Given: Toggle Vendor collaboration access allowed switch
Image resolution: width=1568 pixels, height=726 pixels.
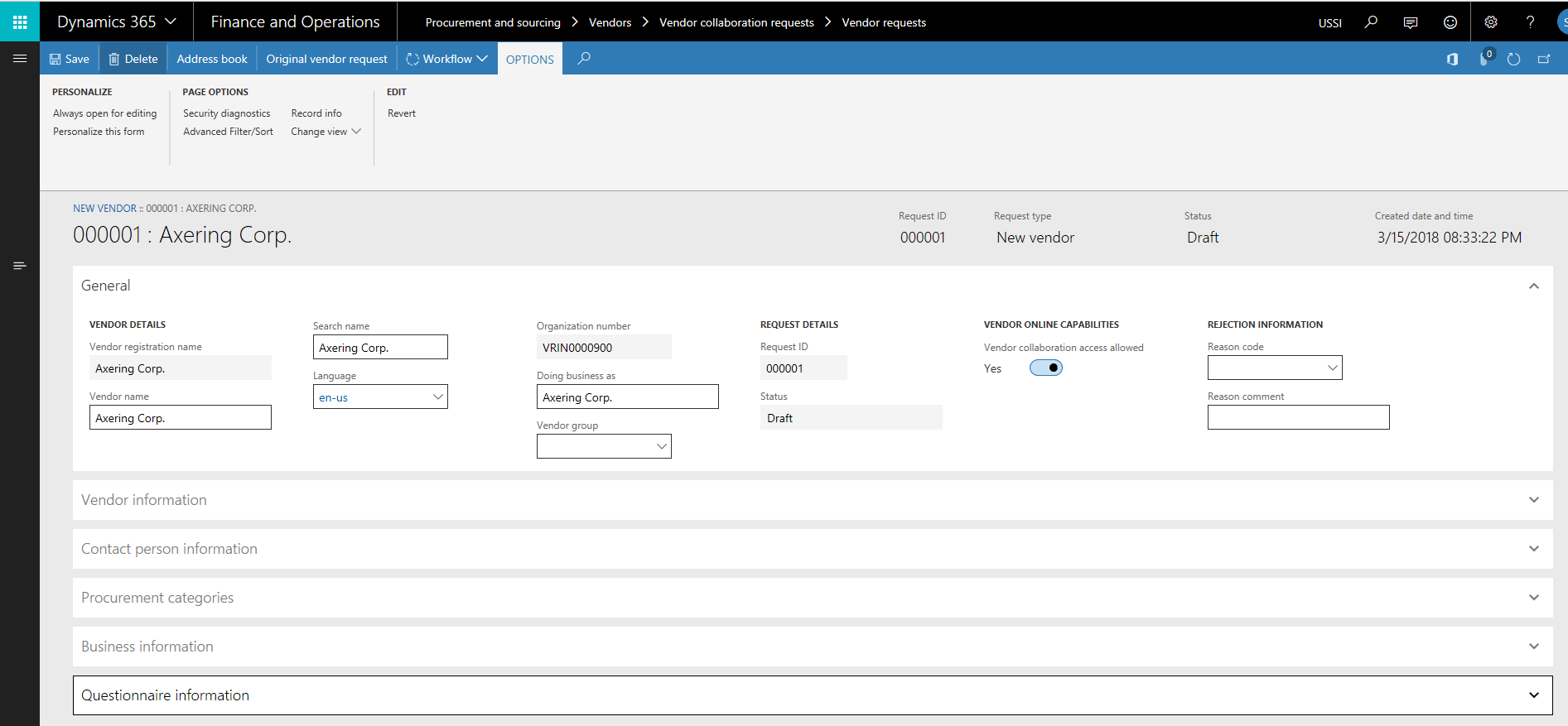Looking at the screenshot, I should 1045,368.
